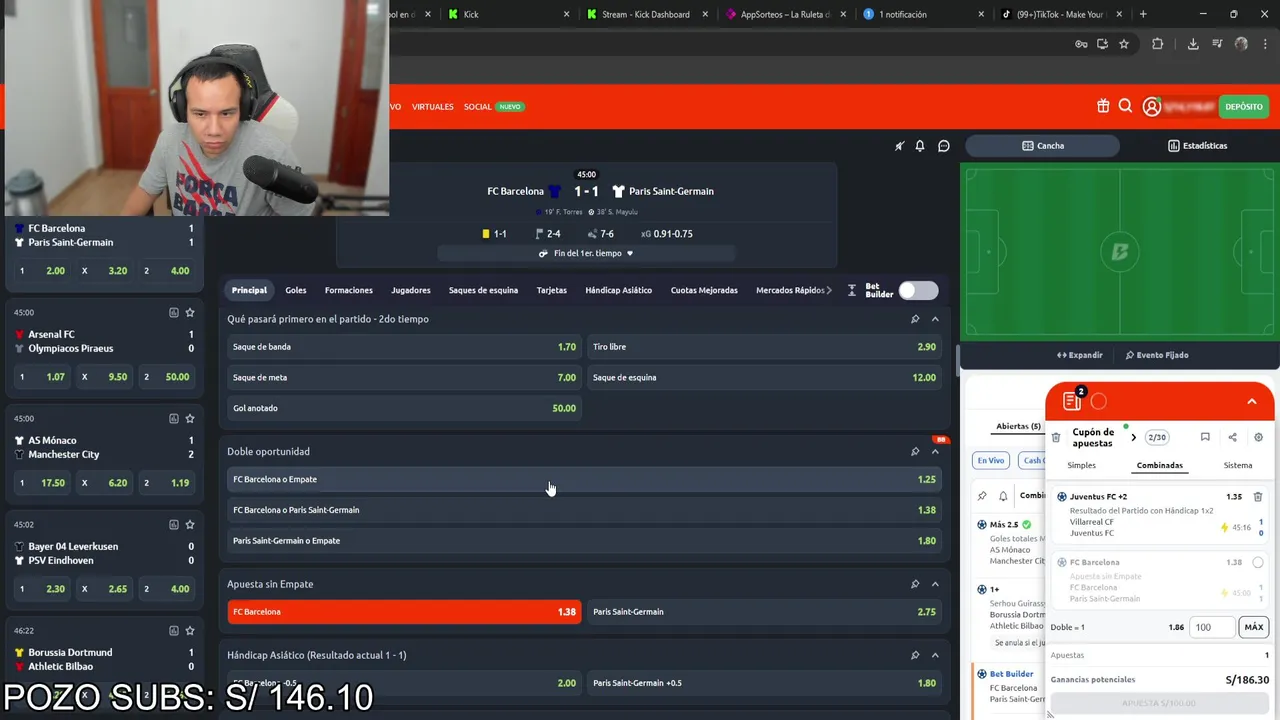Switch to the Estadísticas view tab
Screen dimensions: 1280x720
click(x=1197, y=146)
